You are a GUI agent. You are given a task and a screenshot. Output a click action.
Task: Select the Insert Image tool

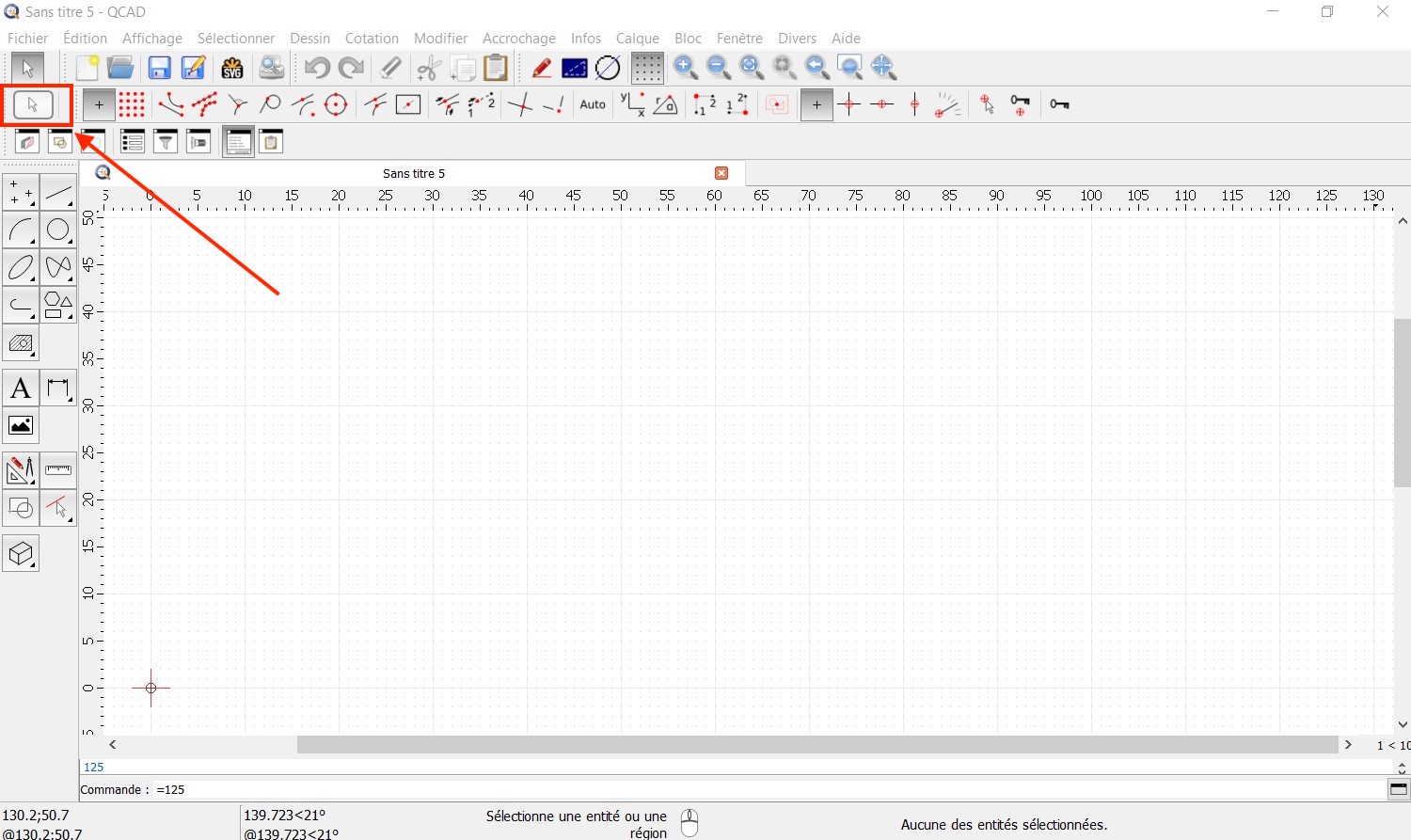click(x=21, y=426)
